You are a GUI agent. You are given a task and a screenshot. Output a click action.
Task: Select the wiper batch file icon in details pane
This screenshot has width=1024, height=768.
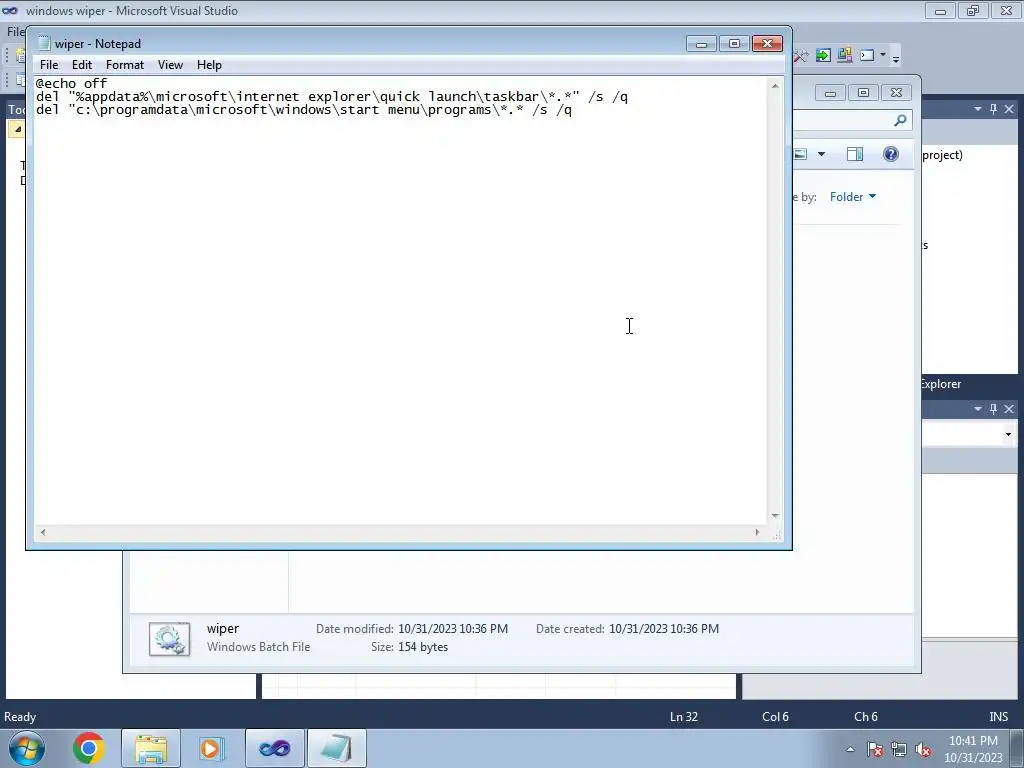pyautogui.click(x=170, y=639)
